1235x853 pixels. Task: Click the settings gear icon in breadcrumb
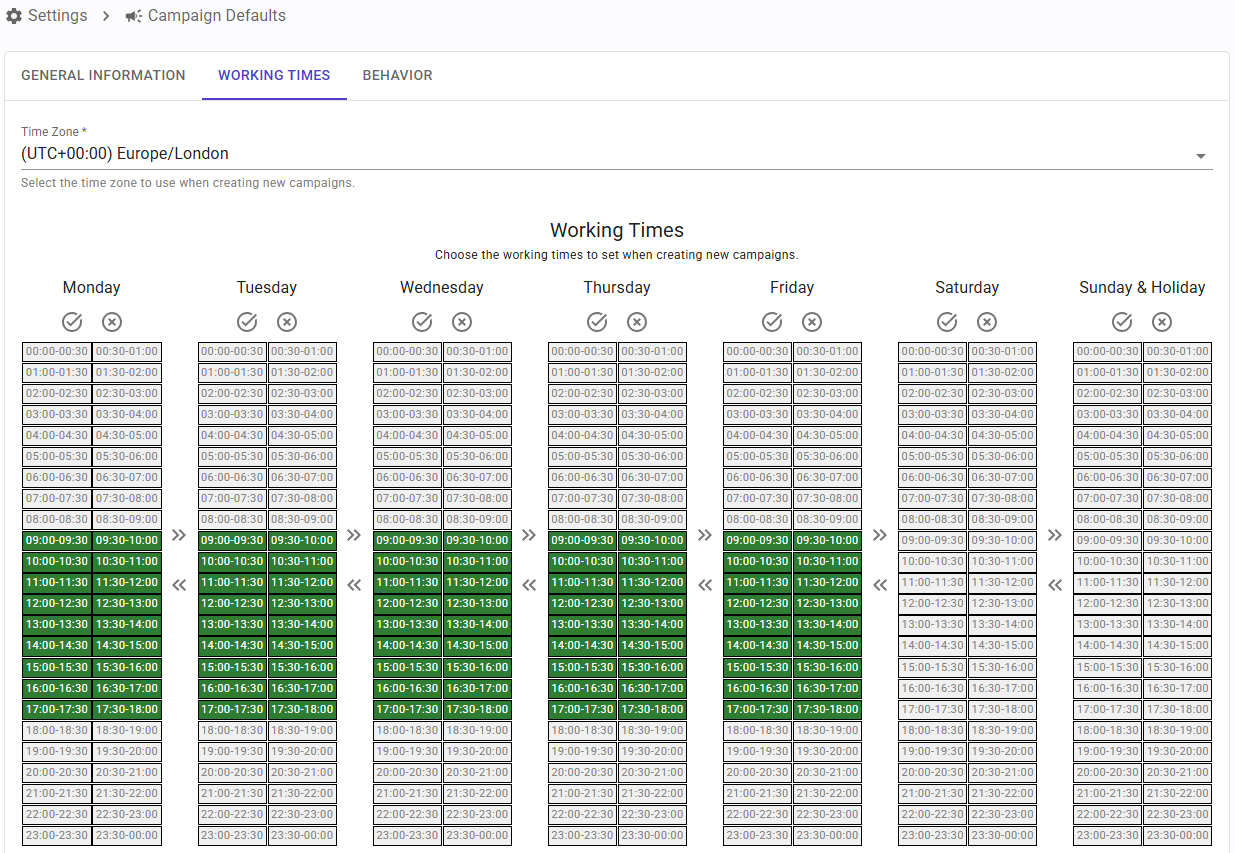[14, 16]
